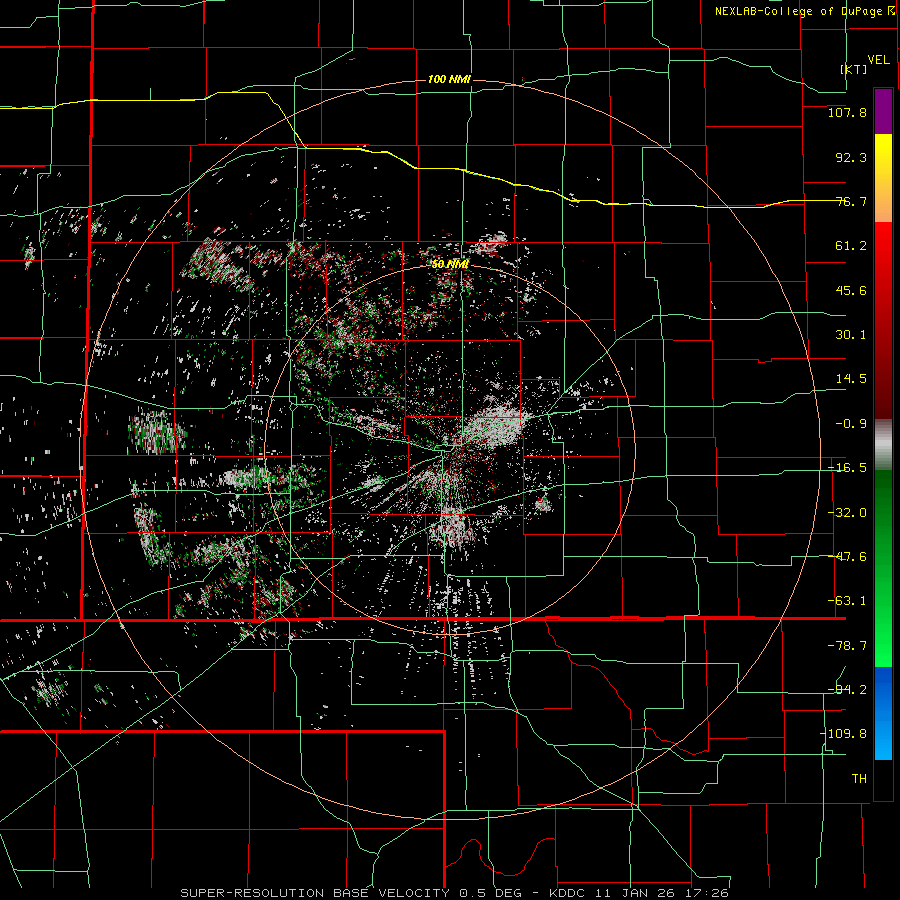Click the -47.6 velocity scale value
The width and height of the screenshot is (900, 900).
coord(847,557)
